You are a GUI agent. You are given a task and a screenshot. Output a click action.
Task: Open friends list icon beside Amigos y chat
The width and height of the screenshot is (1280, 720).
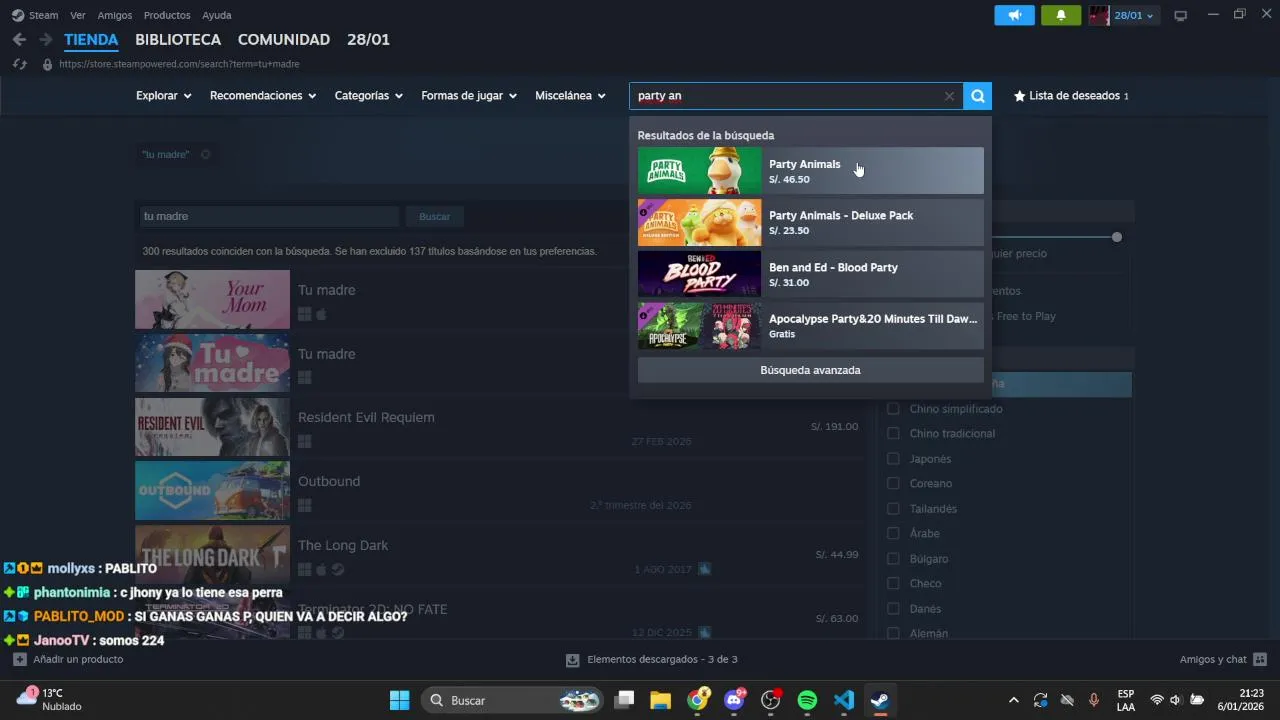coord(1260,659)
